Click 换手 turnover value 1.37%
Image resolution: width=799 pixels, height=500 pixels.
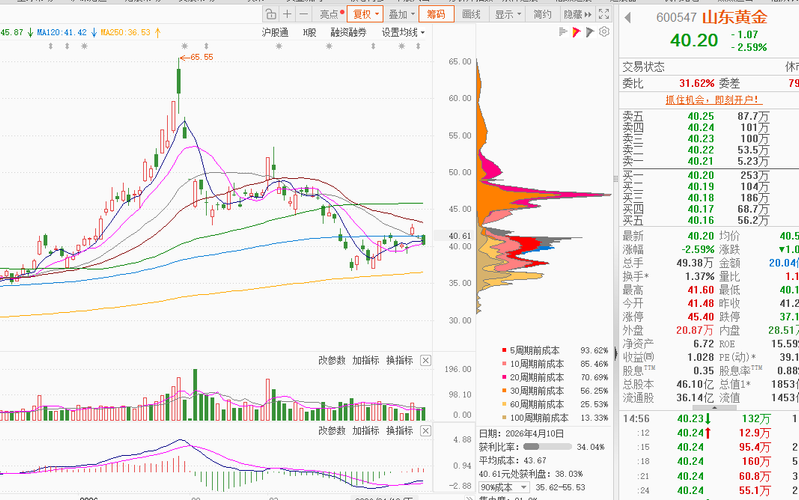tap(700, 276)
